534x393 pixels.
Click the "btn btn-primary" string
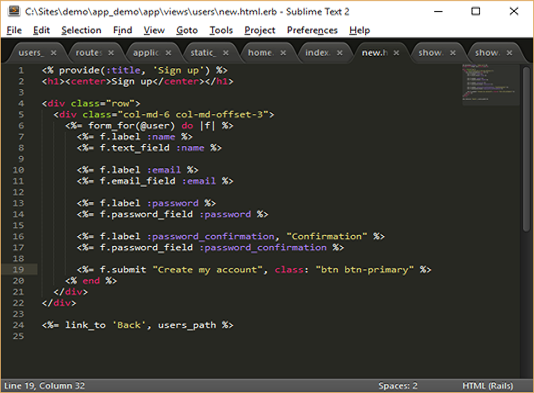[x=364, y=270]
